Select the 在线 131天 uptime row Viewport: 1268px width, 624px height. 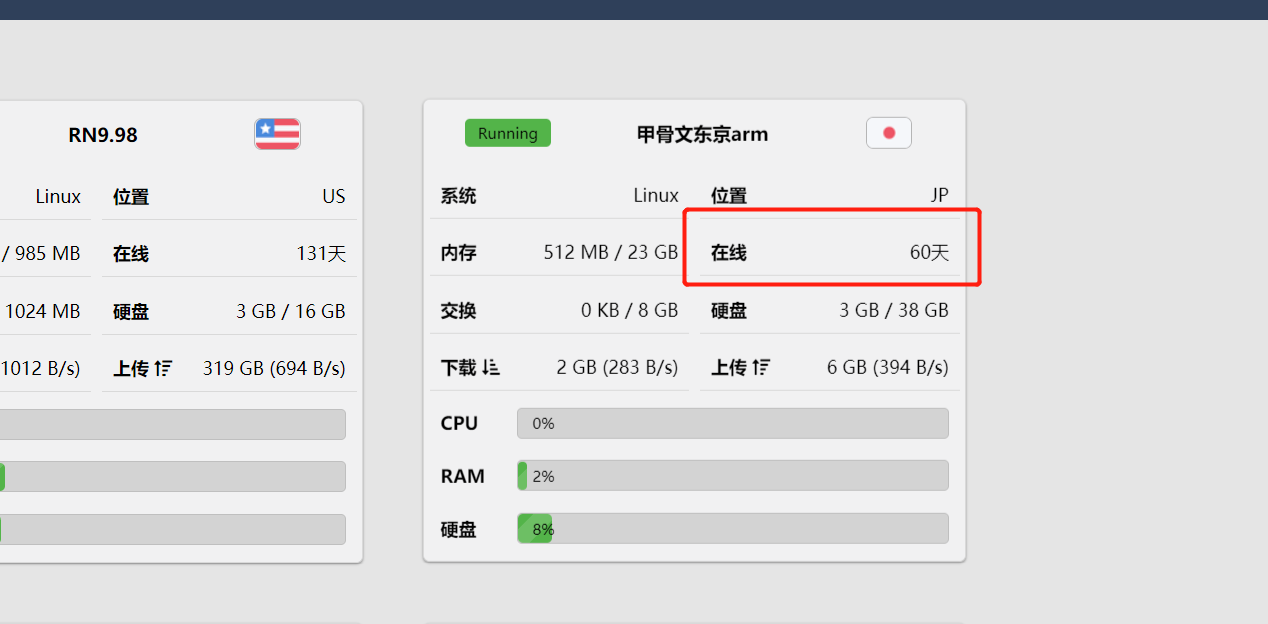(x=229, y=253)
